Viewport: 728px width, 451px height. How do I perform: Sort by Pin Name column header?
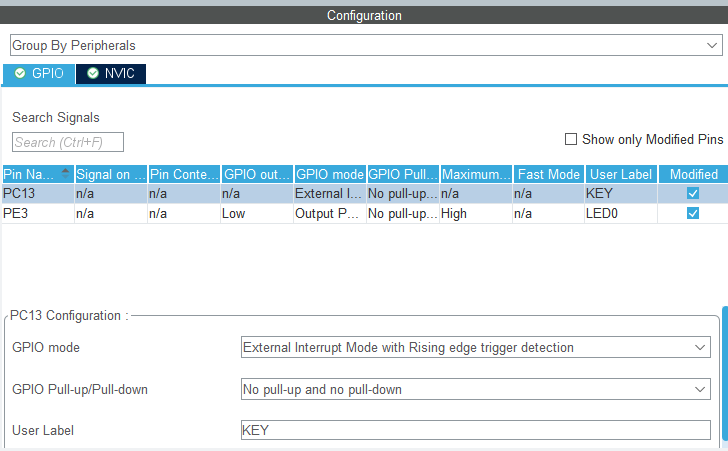[38, 174]
